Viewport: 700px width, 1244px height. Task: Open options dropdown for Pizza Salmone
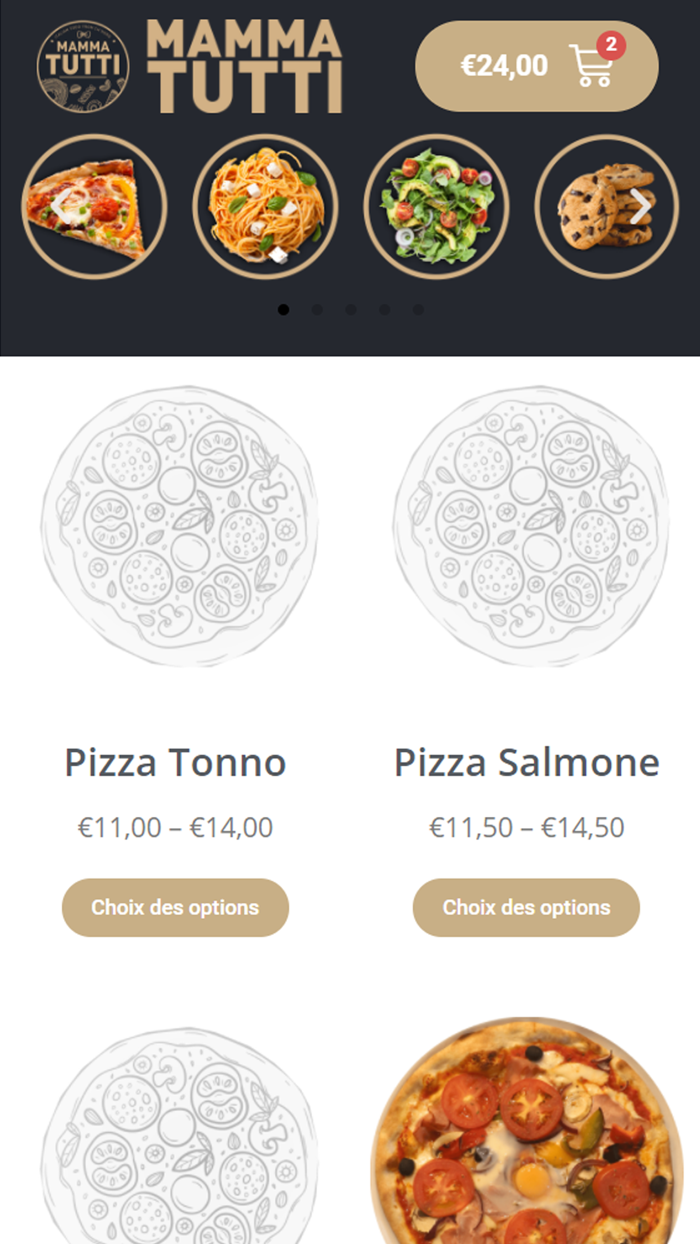[525, 907]
